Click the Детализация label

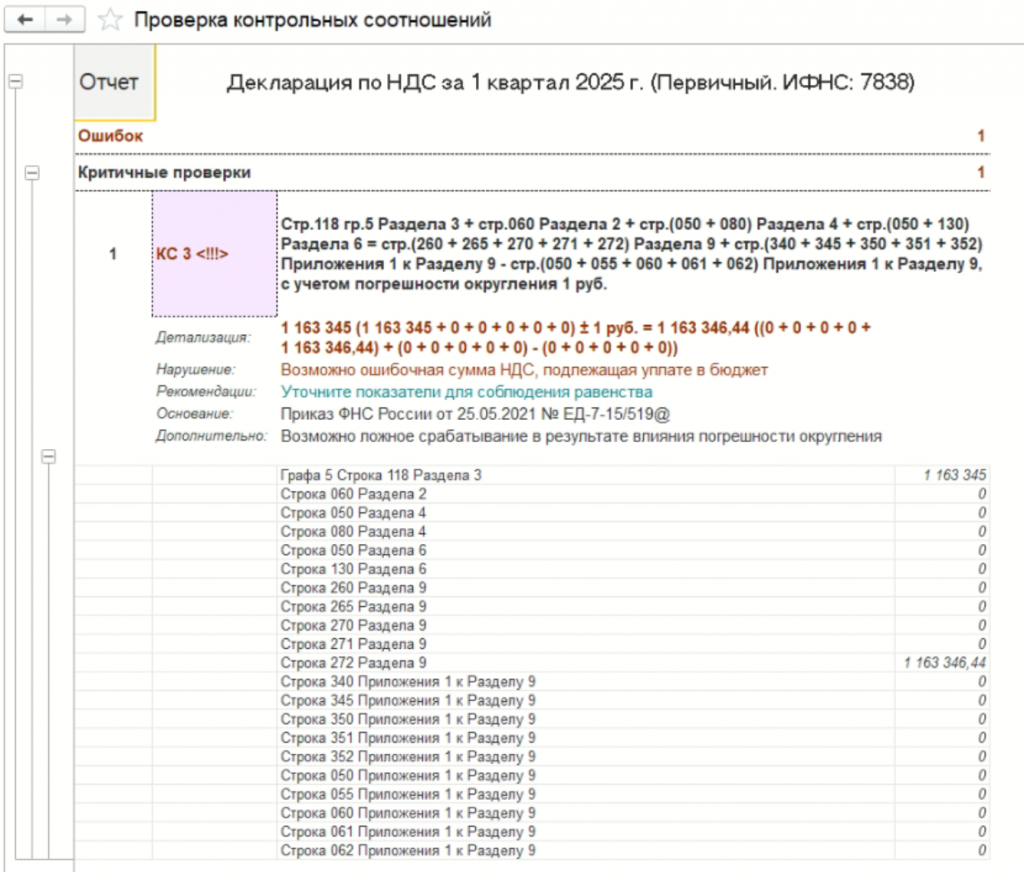pyautogui.click(x=203, y=338)
